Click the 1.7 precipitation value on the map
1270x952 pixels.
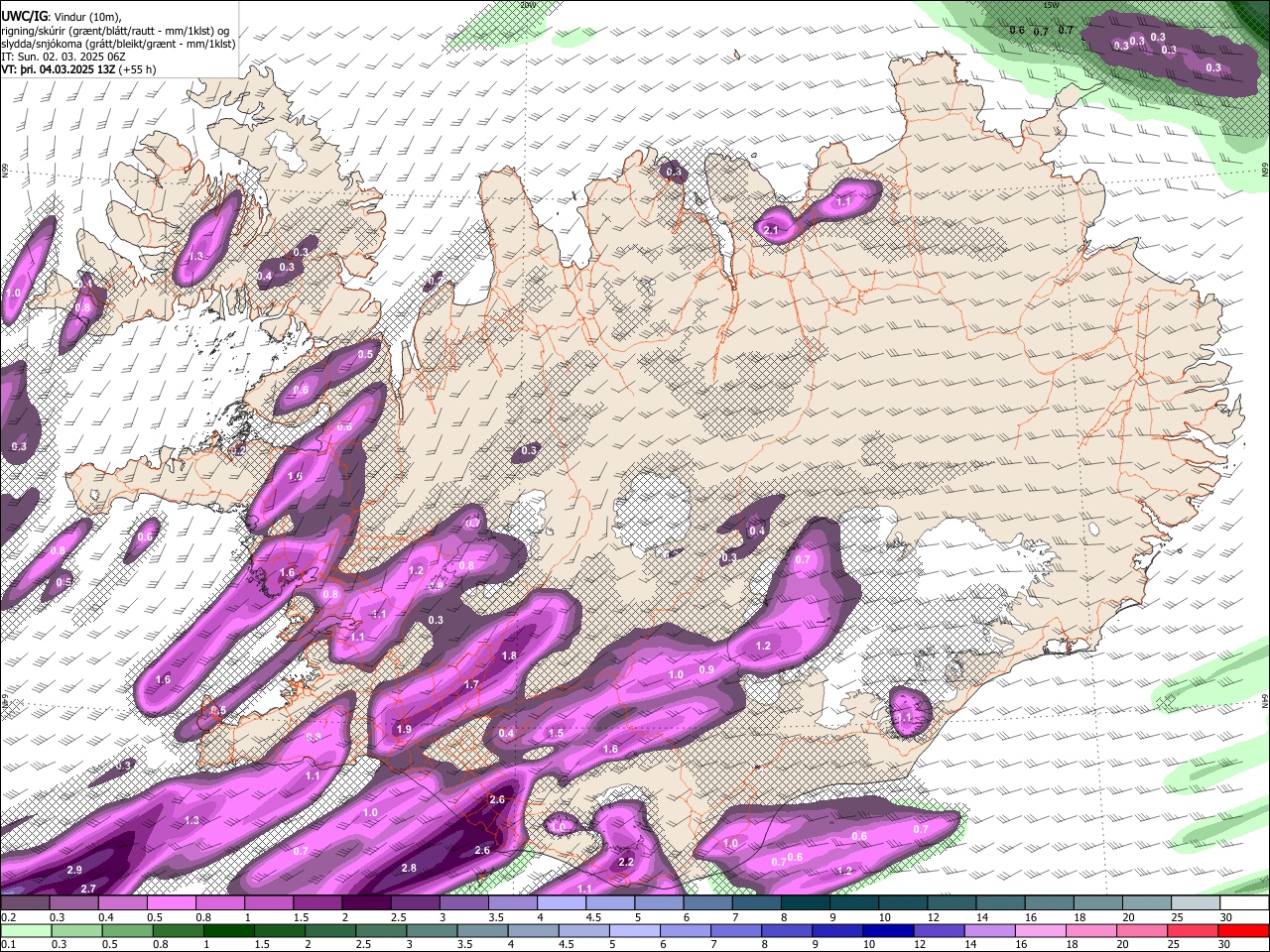pyautogui.click(x=471, y=684)
